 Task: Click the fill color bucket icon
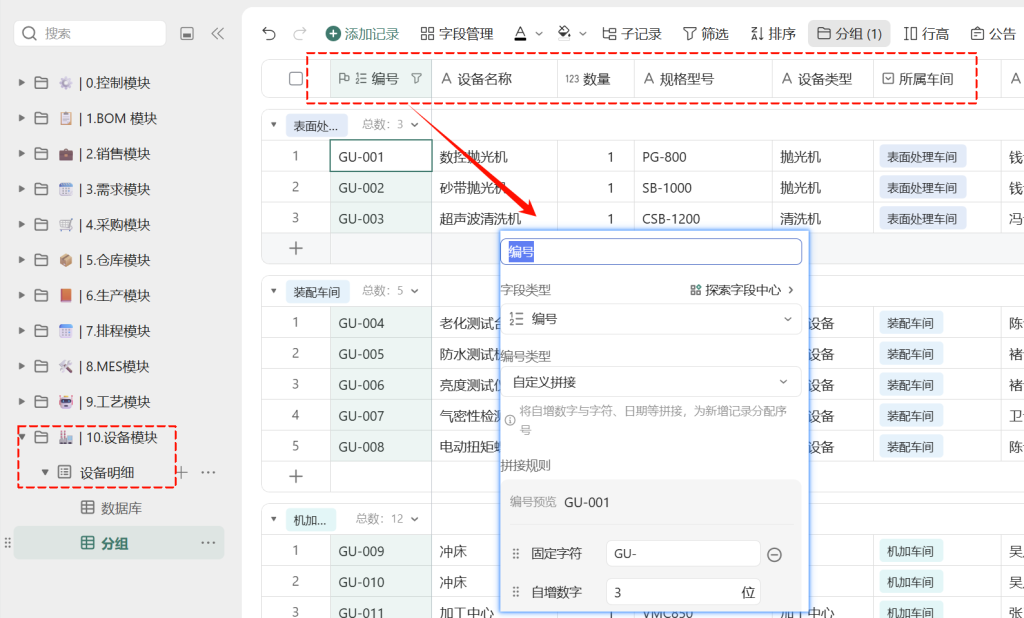(x=564, y=33)
